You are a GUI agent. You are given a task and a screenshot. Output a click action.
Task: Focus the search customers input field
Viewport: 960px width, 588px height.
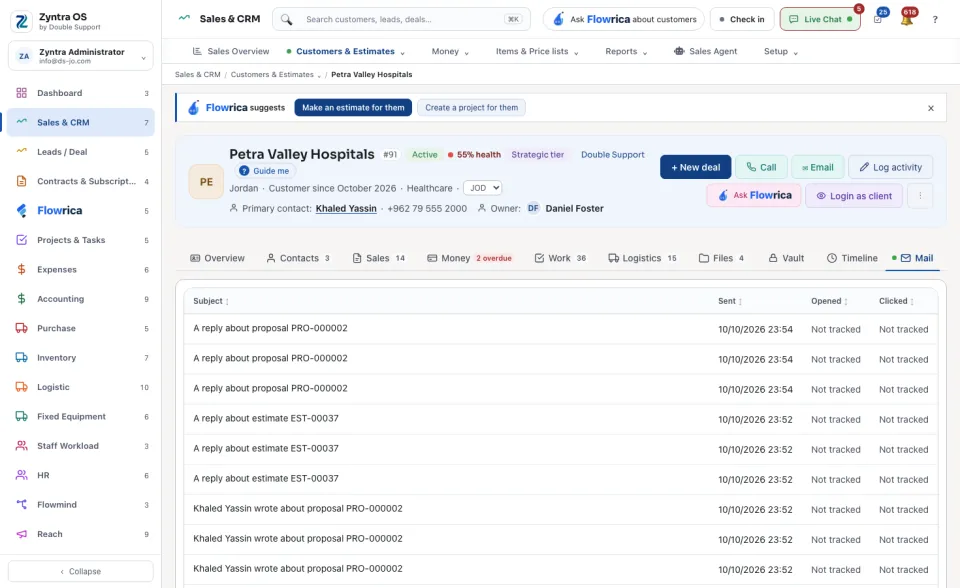(401, 20)
